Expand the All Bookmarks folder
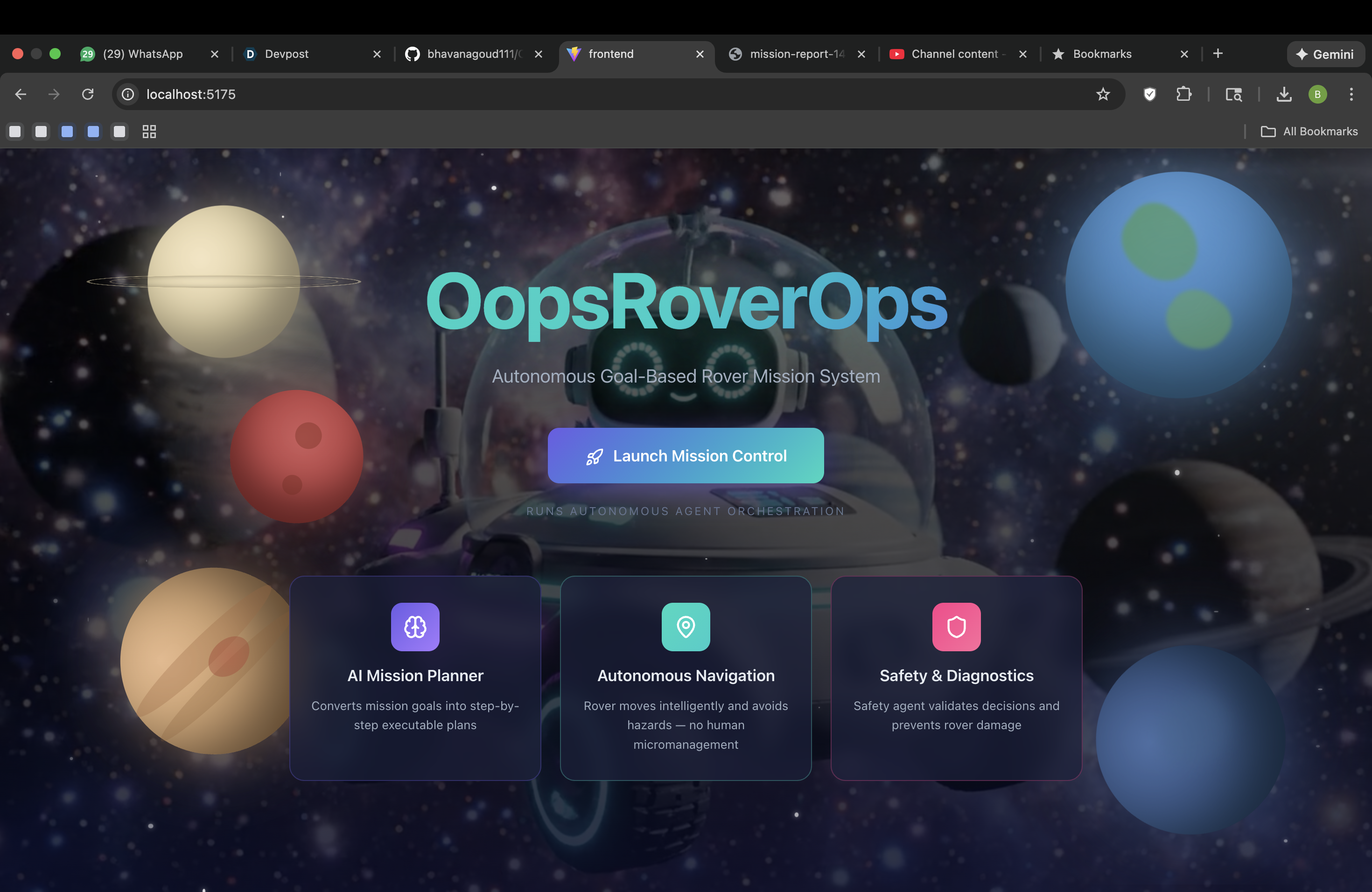Image resolution: width=1372 pixels, height=892 pixels. click(x=1309, y=132)
